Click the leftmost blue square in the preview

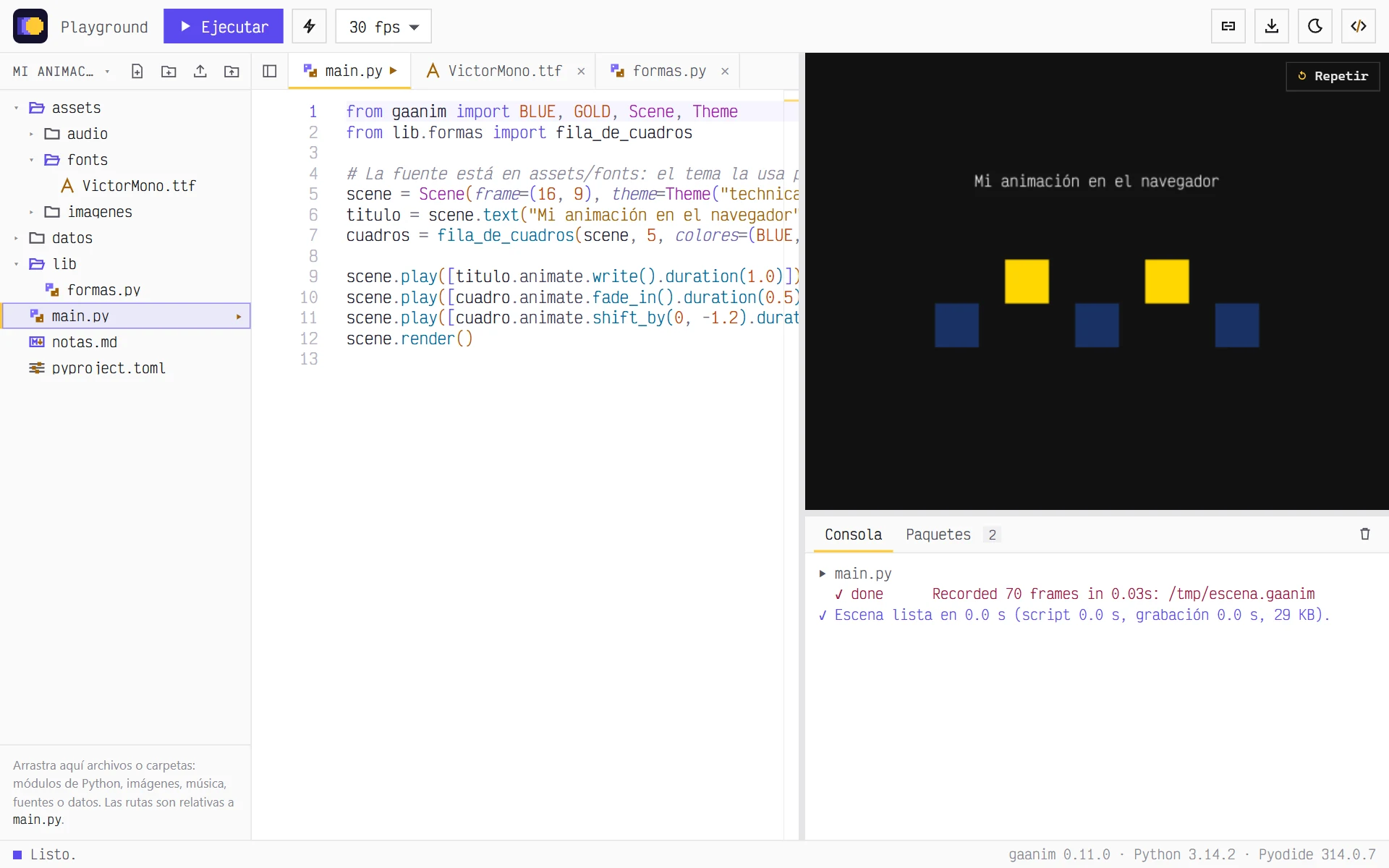click(x=956, y=325)
